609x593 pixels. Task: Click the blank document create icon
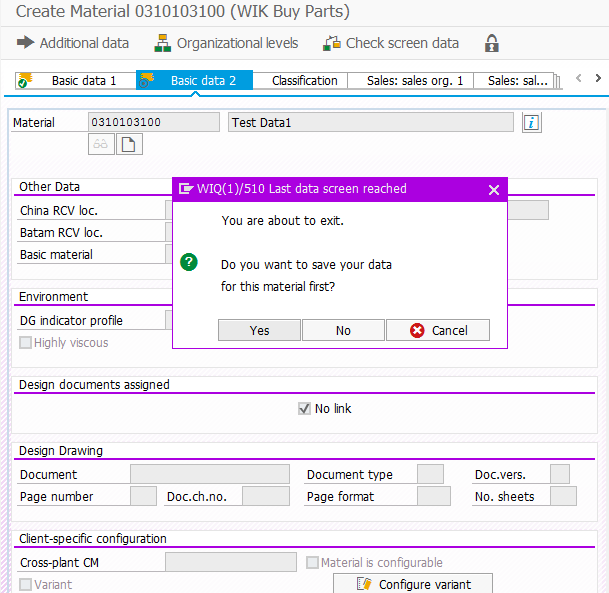[129, 144]
